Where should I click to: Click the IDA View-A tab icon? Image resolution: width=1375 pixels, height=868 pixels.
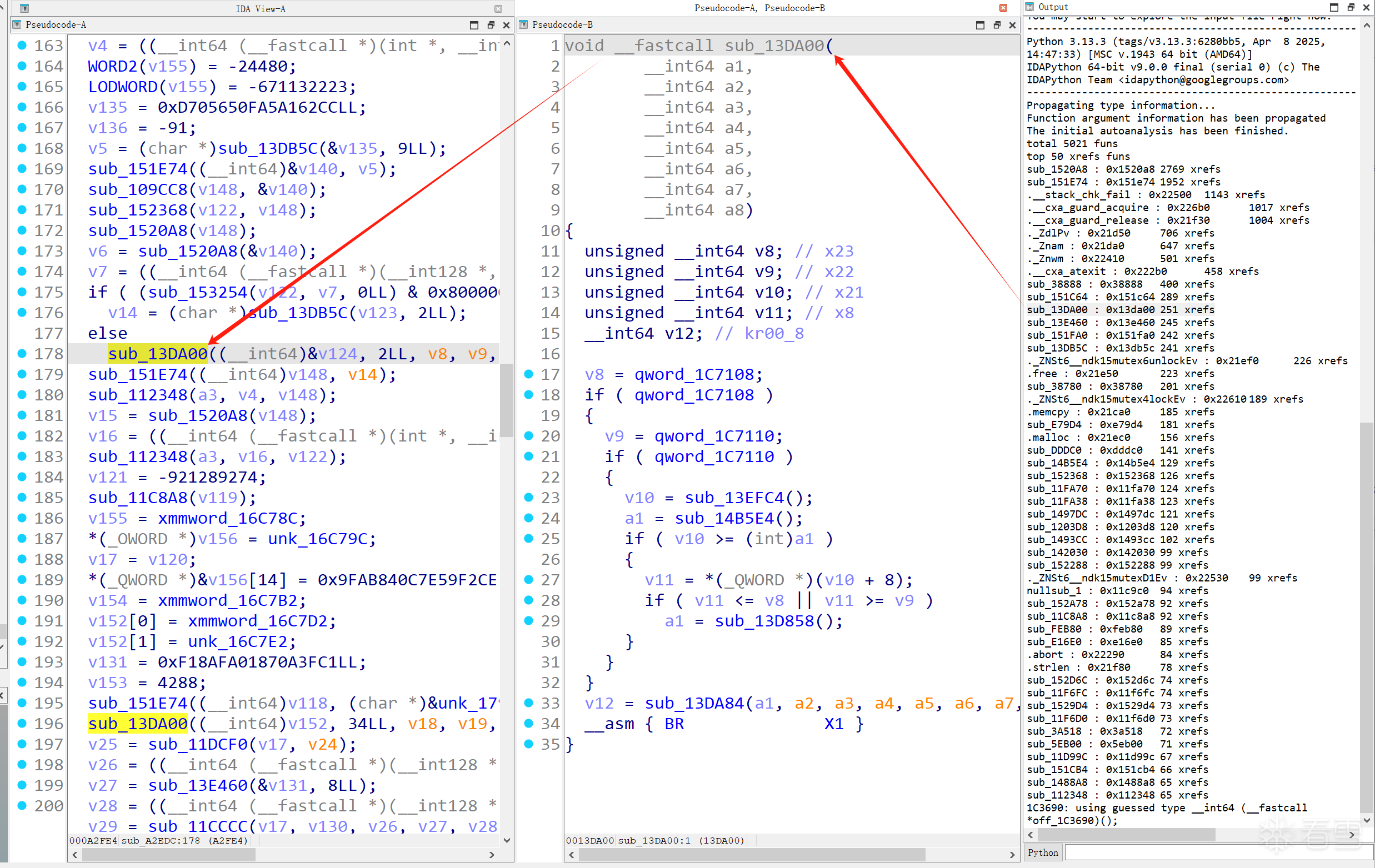click(x=24, y=8)
